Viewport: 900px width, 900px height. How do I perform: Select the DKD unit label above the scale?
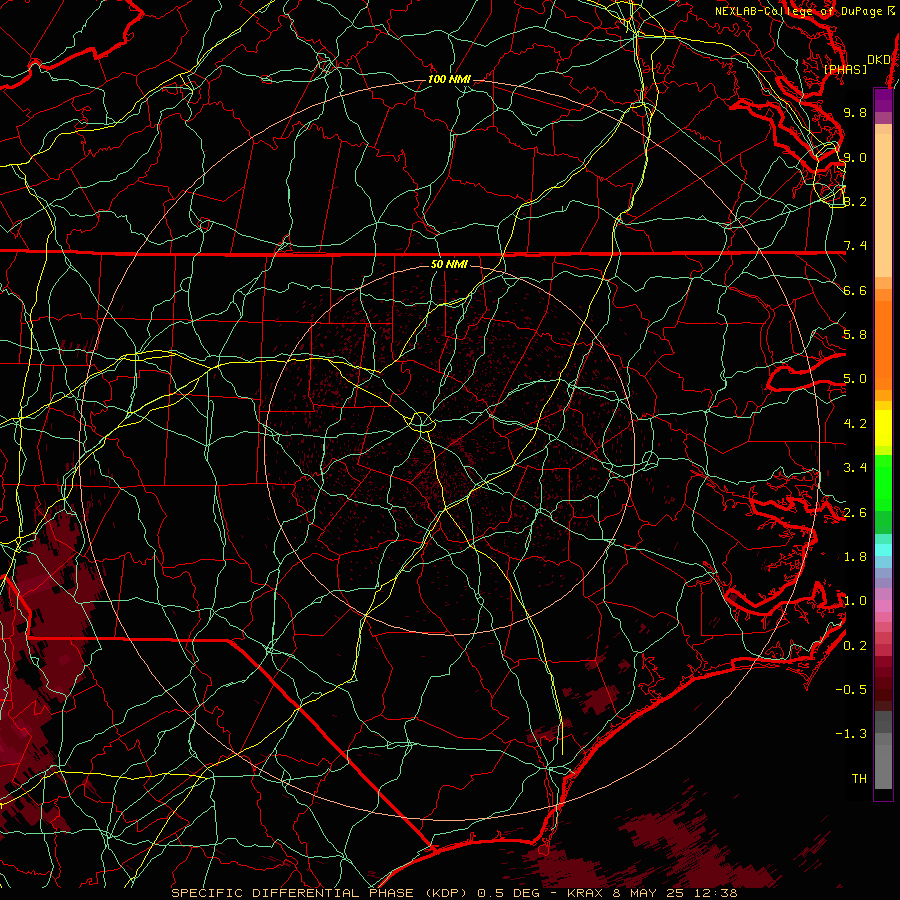pos(878,60)
